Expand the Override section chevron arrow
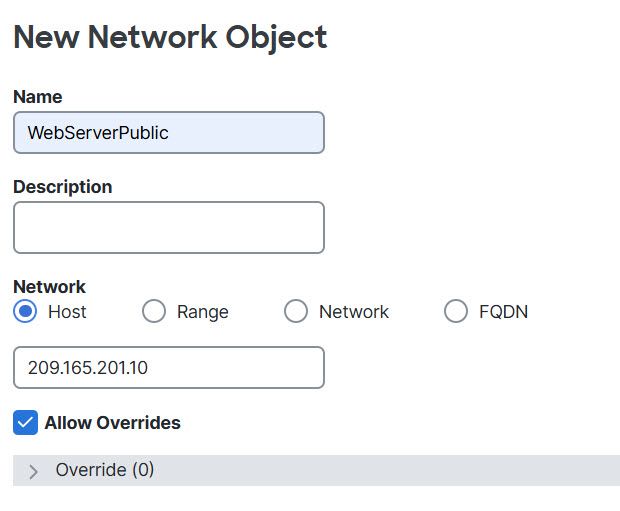The image size is (620, 511). click(x=33, y=471)
